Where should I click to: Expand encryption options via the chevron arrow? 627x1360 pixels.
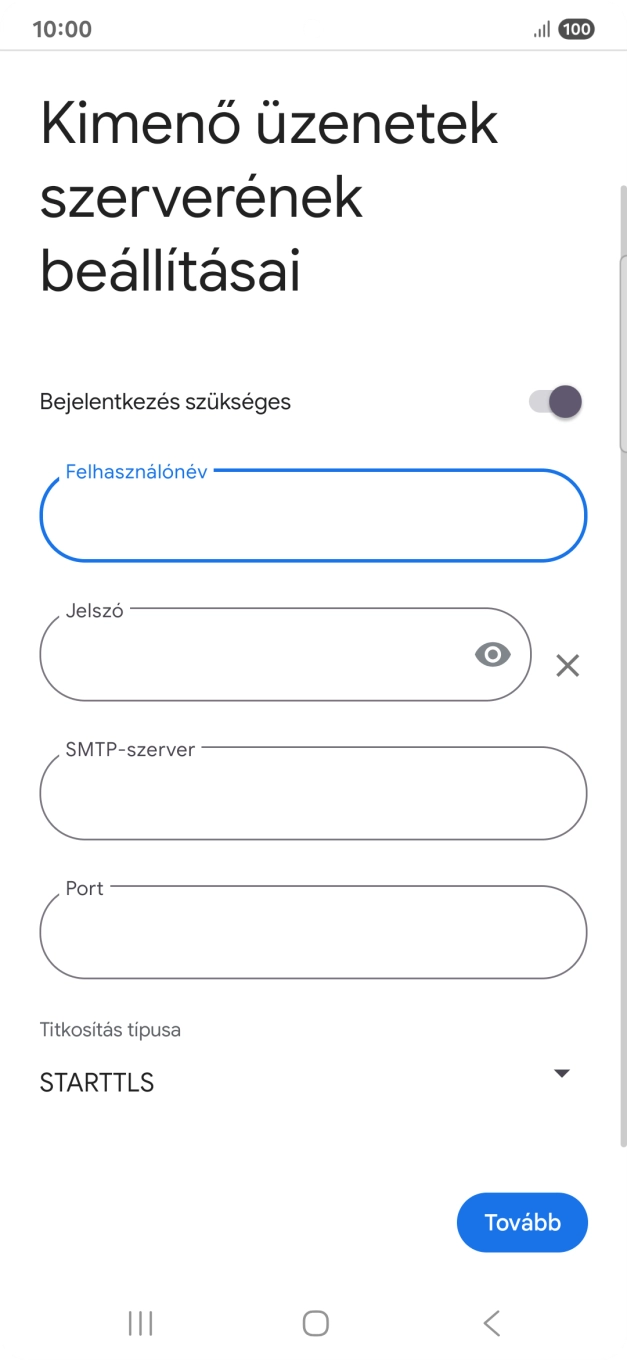coord(562,1072)
